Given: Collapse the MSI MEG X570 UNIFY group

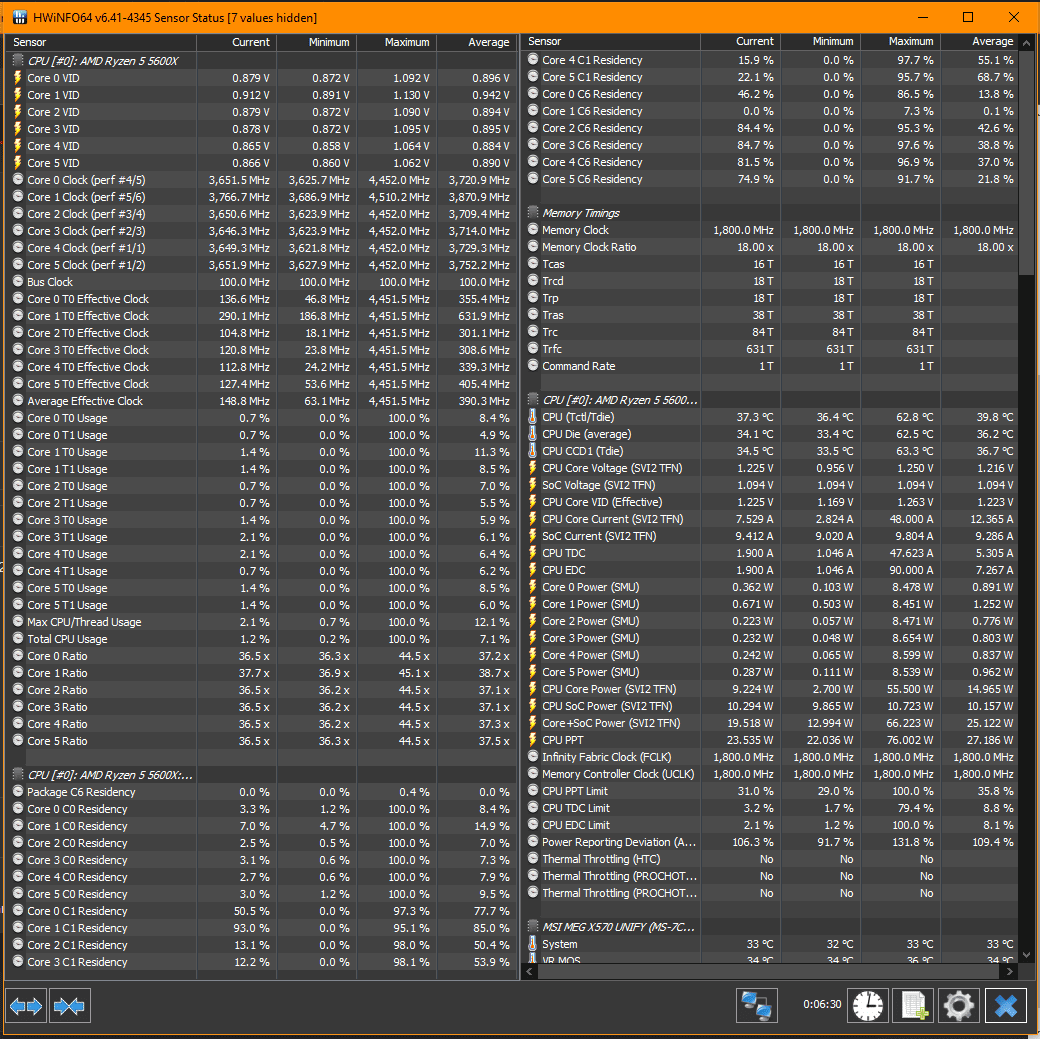Looking at the screenshot, I should tap(533, 927).
